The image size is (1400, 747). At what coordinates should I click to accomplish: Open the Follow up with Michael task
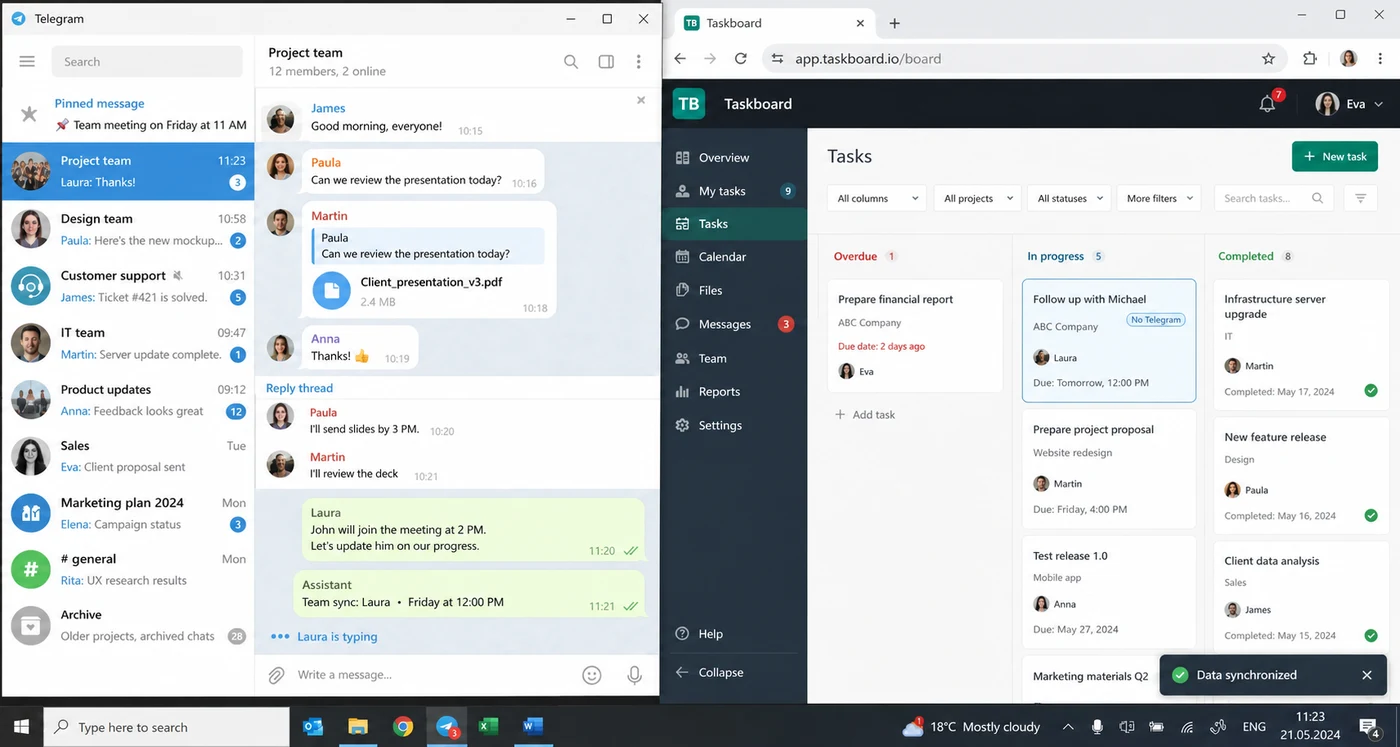1109,341
